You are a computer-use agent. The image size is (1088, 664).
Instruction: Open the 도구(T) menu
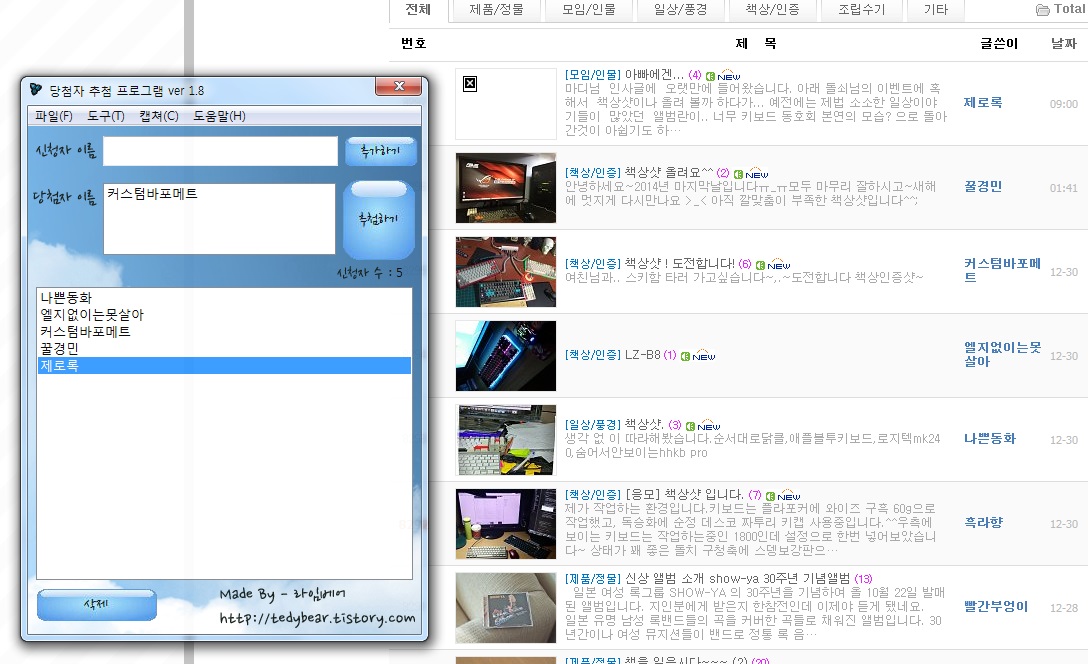105,116
